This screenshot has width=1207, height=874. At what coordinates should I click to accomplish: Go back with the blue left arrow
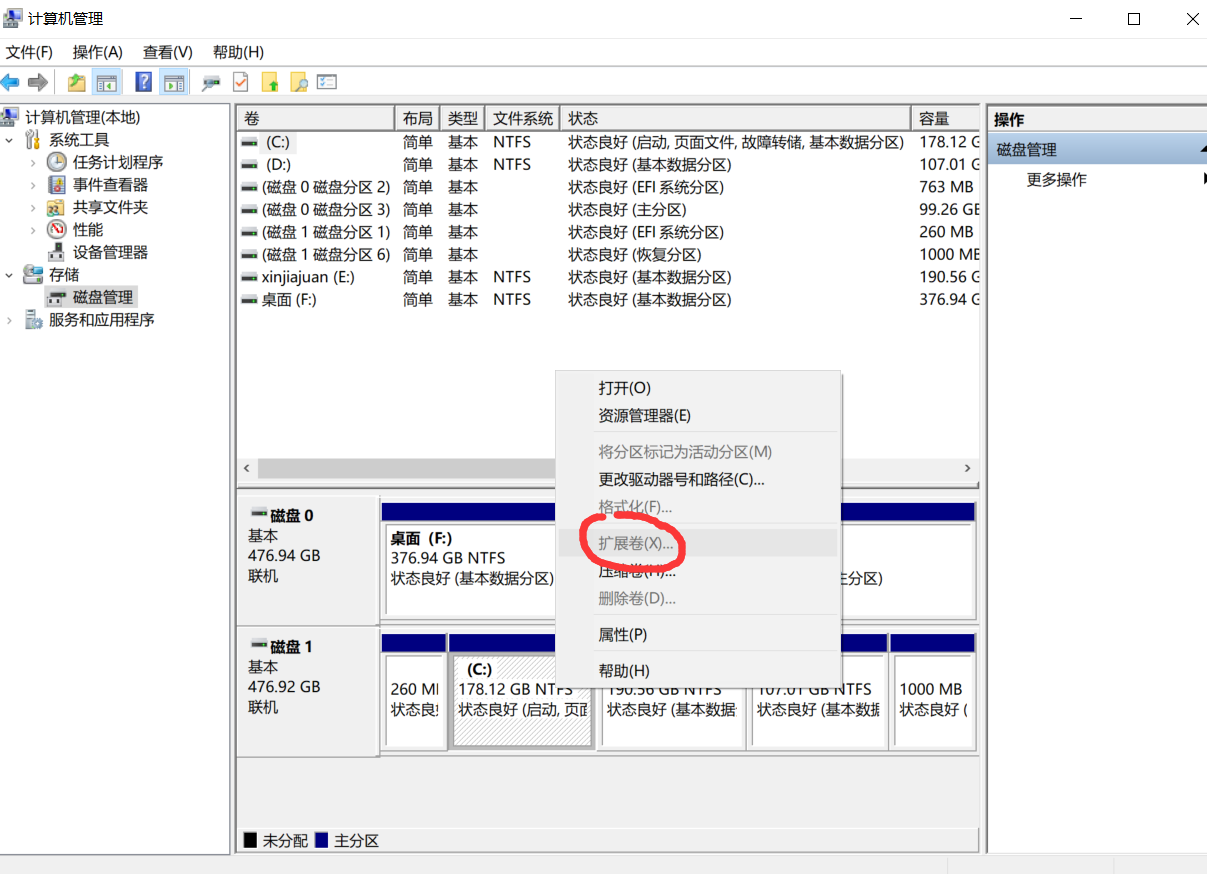(x=10, y=82)
